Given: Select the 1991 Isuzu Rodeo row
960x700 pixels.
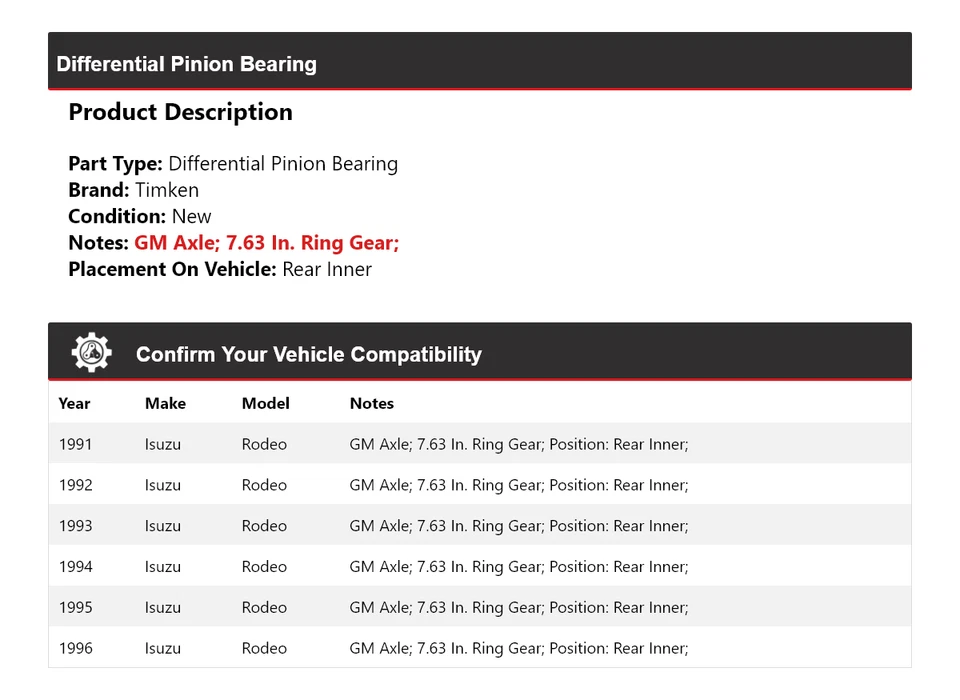Looking at the screenshot, I should click(x=479, y=444).
